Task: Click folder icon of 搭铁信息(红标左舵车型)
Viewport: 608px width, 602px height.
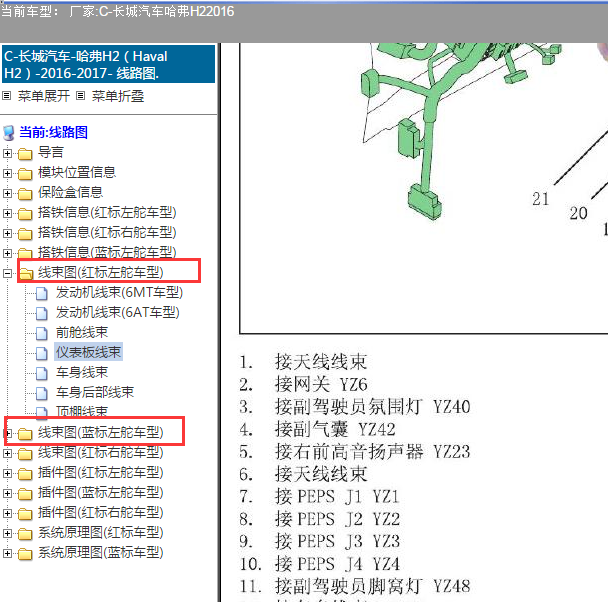Action: (25, 214)
